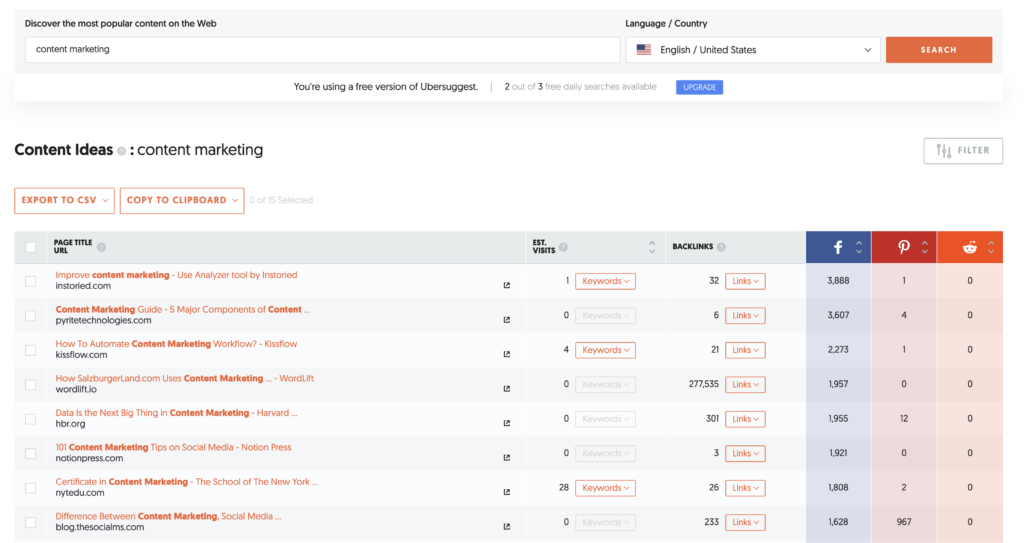Open Language / Country dropdown
Viewport: 1024px width, 543px height.
[x=752, y=50]
